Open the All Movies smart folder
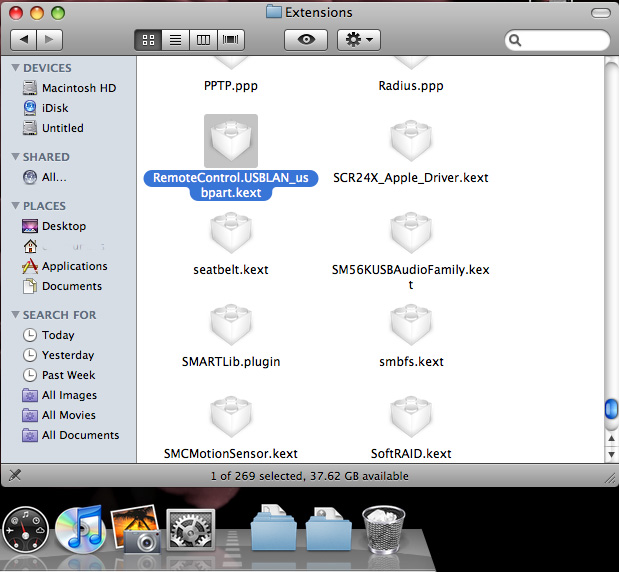 tap(59, 415)
